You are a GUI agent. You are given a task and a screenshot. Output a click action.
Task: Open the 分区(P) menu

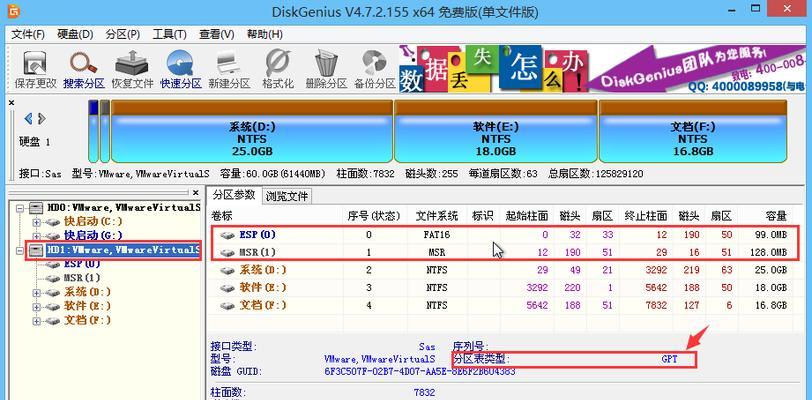pos(123,34)
